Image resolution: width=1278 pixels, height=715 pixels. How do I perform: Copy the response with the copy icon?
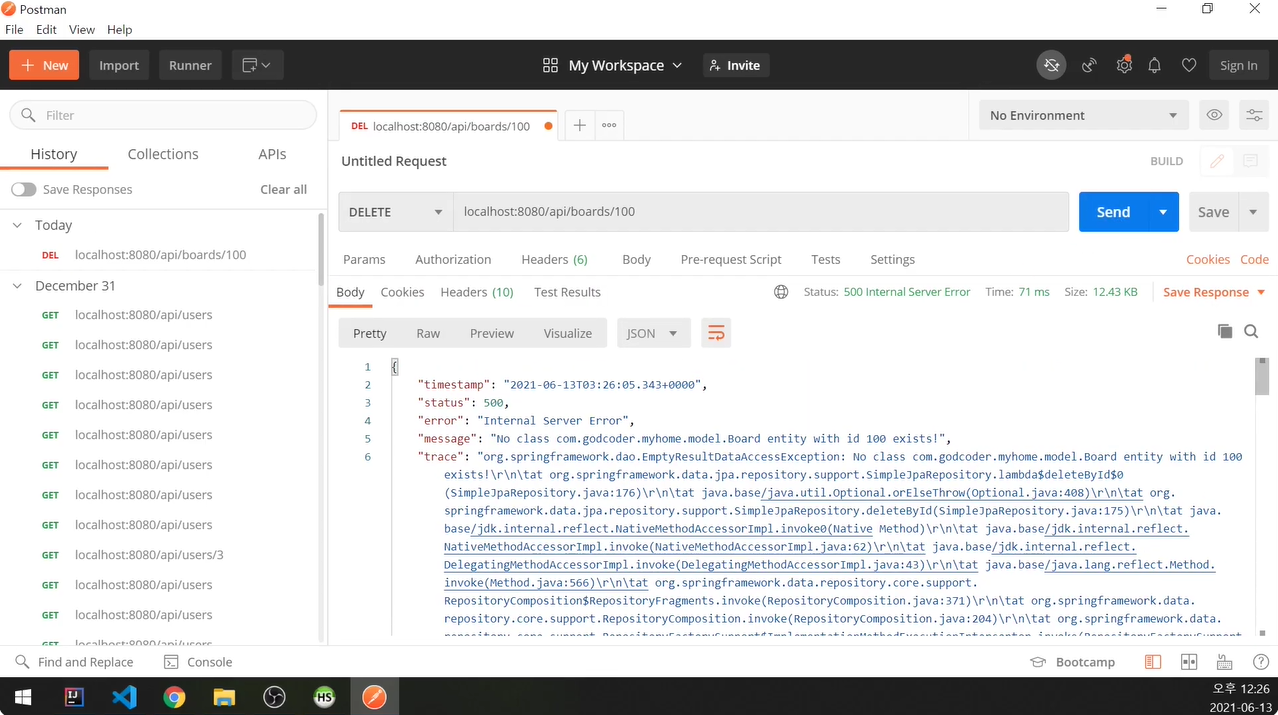(1225, 331)
